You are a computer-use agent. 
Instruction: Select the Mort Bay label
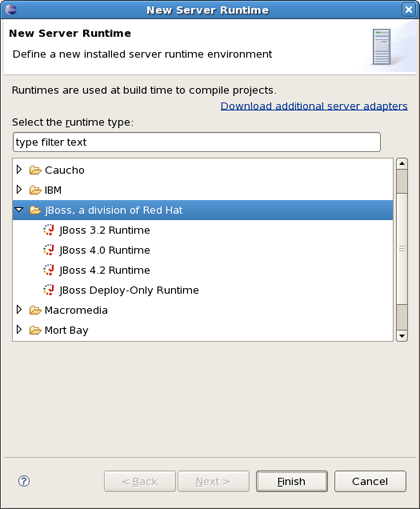tap(66, 330)
